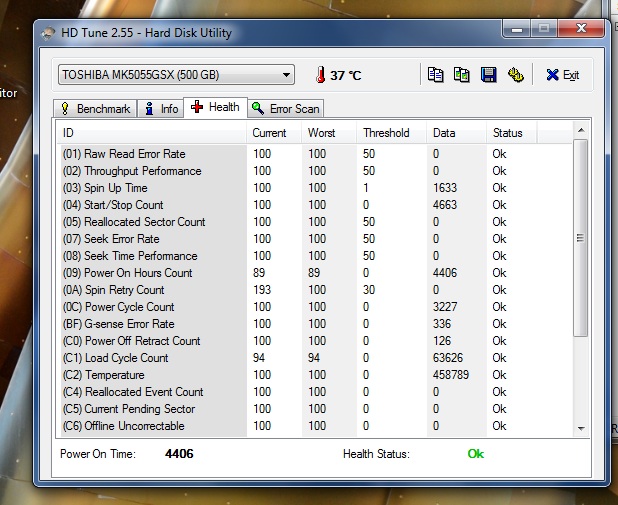This screenshot has height=505, width=618.
Task: Click the Worst column header
Action: (x=329, y=133)
